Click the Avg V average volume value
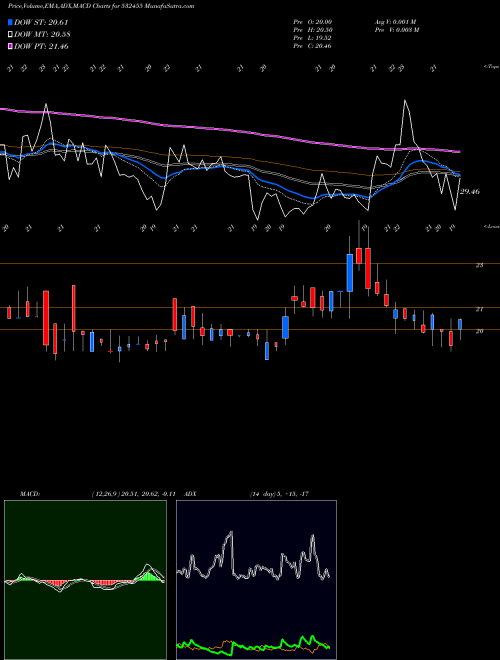This screenshot has height=660, width=500. 395,22
